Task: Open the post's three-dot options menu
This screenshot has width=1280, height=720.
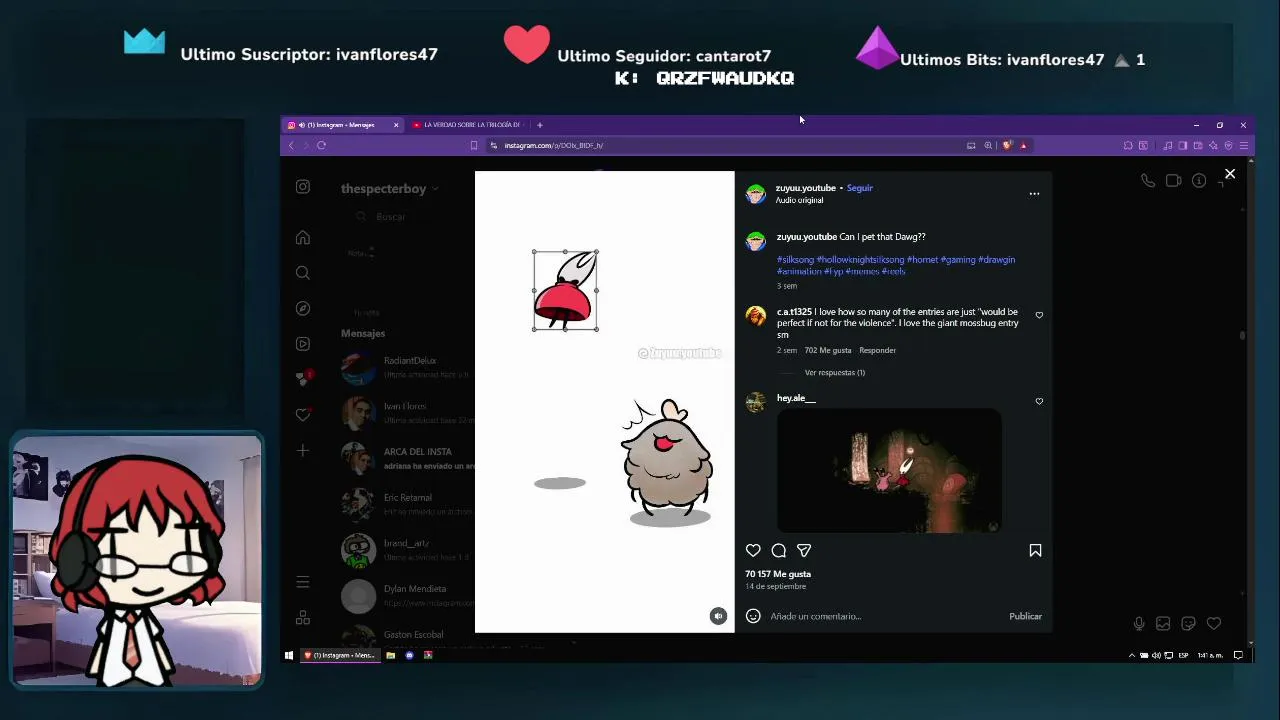Action: tap(1034, 194)
